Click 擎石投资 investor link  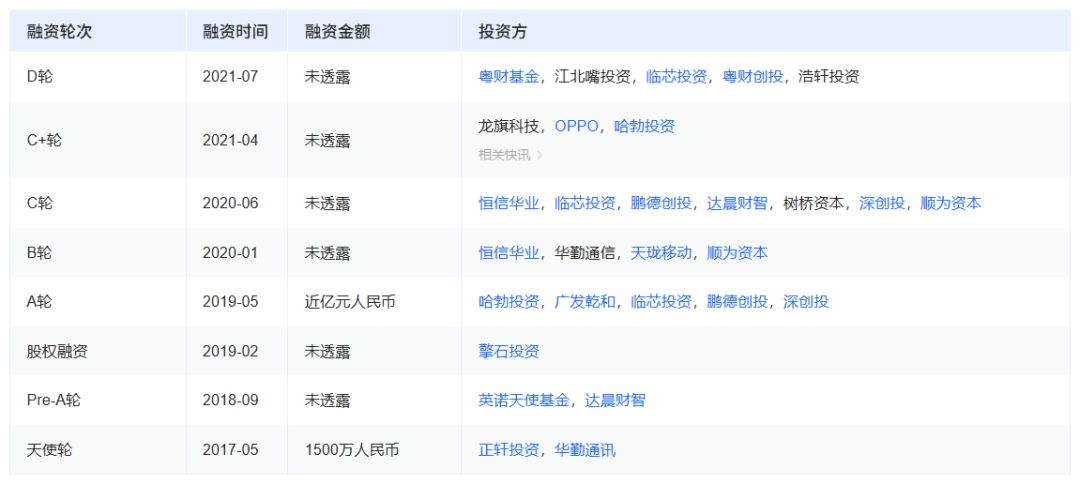coord(508,352)
